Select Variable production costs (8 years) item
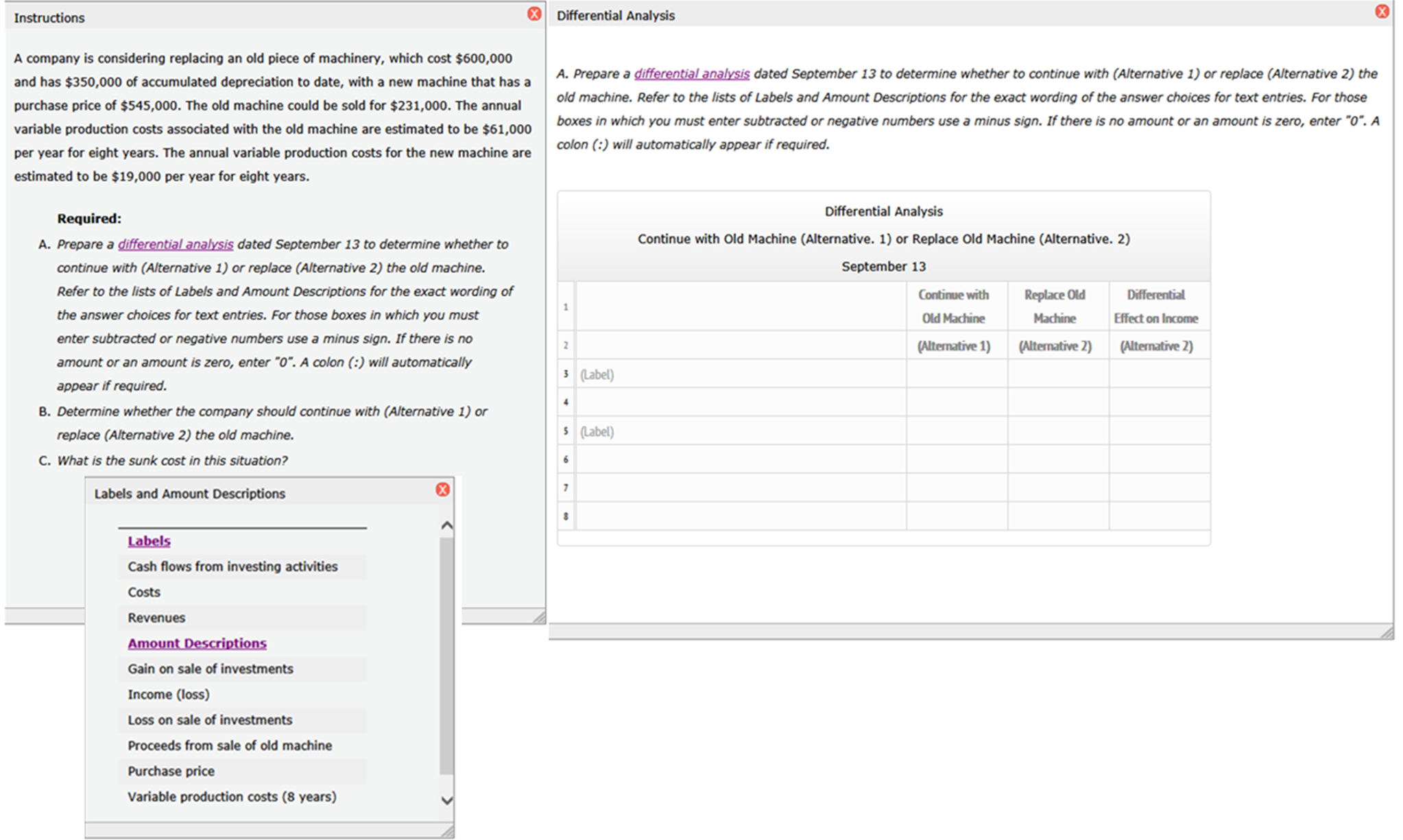 (232, 797)
